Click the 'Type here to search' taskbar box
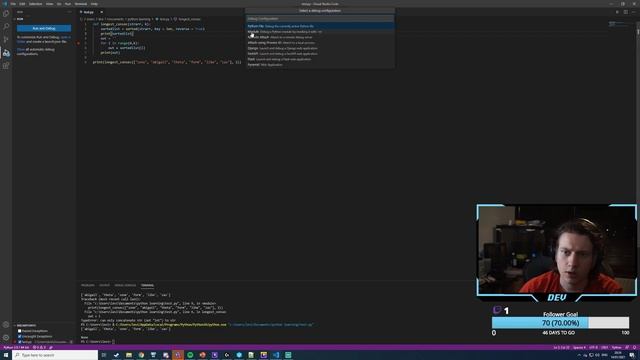This screenshot has height=360, width=640. [x=55, y=355]
